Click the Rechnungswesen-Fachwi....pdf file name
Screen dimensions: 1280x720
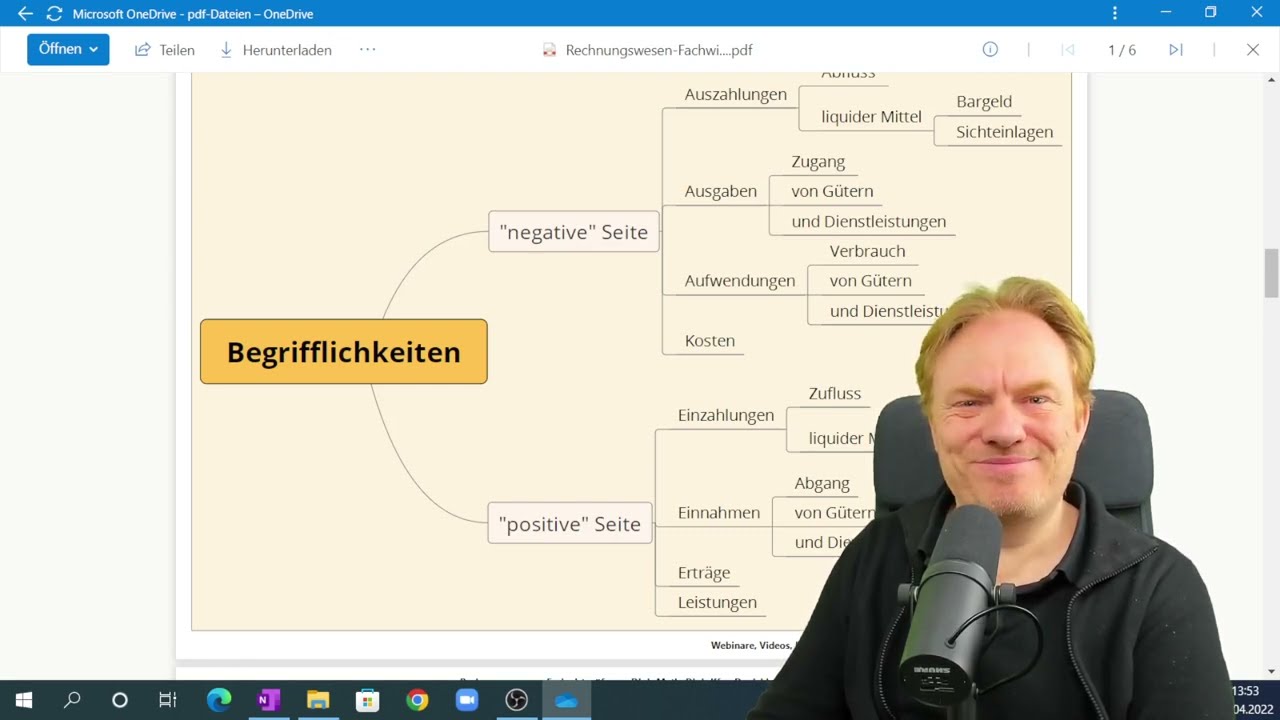pos(659,50)
